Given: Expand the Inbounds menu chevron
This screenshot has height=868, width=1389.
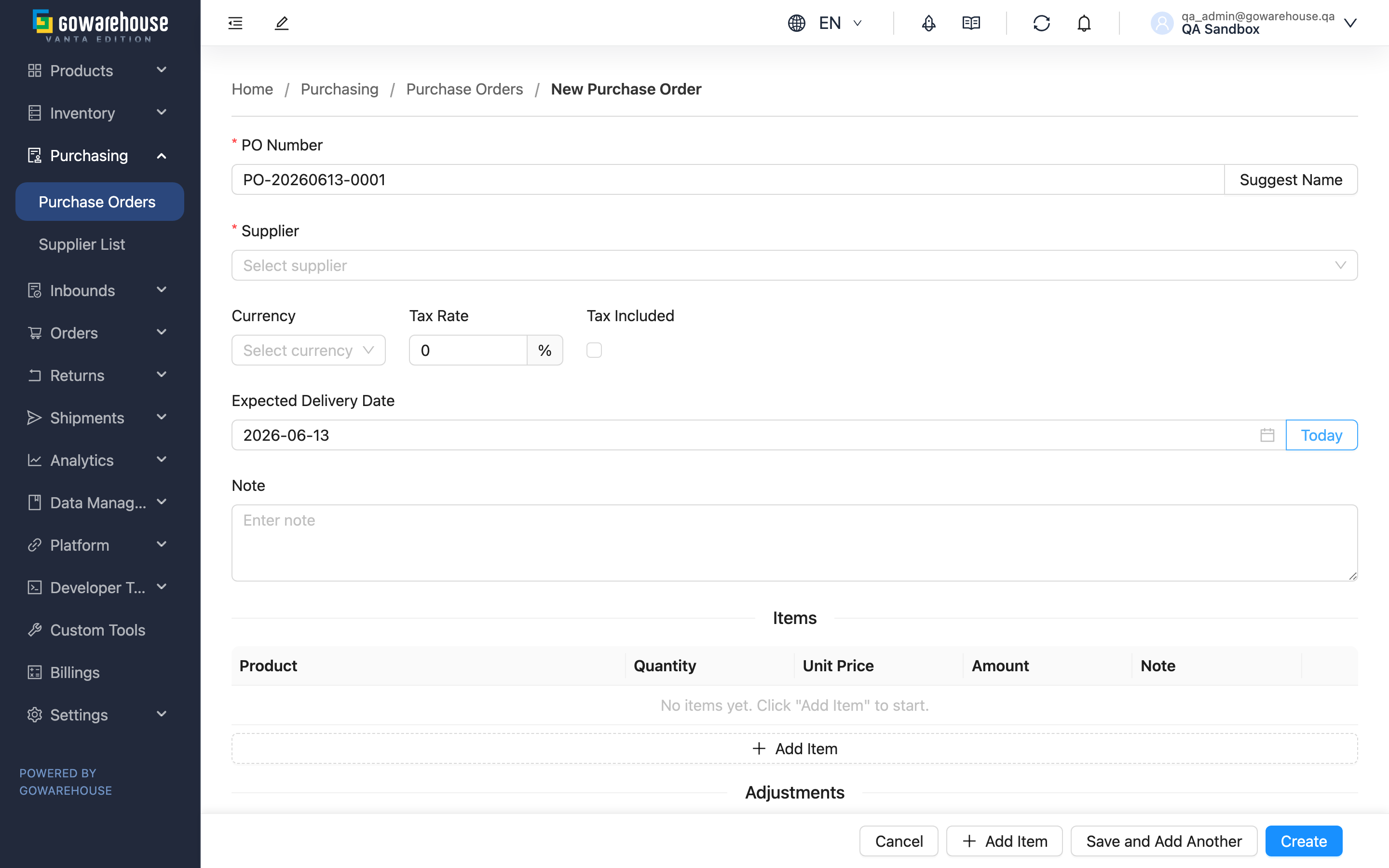Looking at the screenshot, I should (162, 290).
